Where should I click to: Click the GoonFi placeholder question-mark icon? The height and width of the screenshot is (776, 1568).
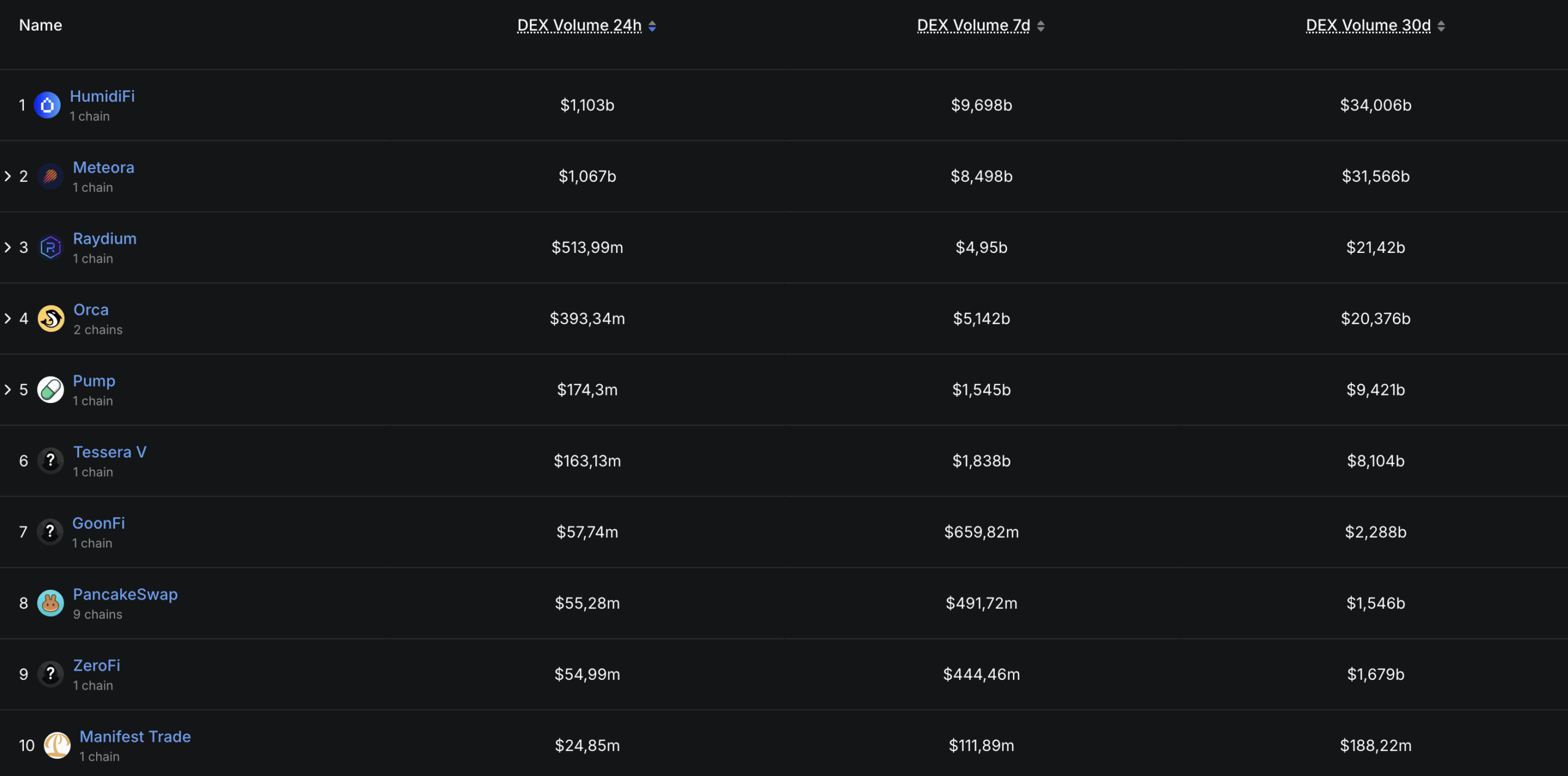point(50,532)
